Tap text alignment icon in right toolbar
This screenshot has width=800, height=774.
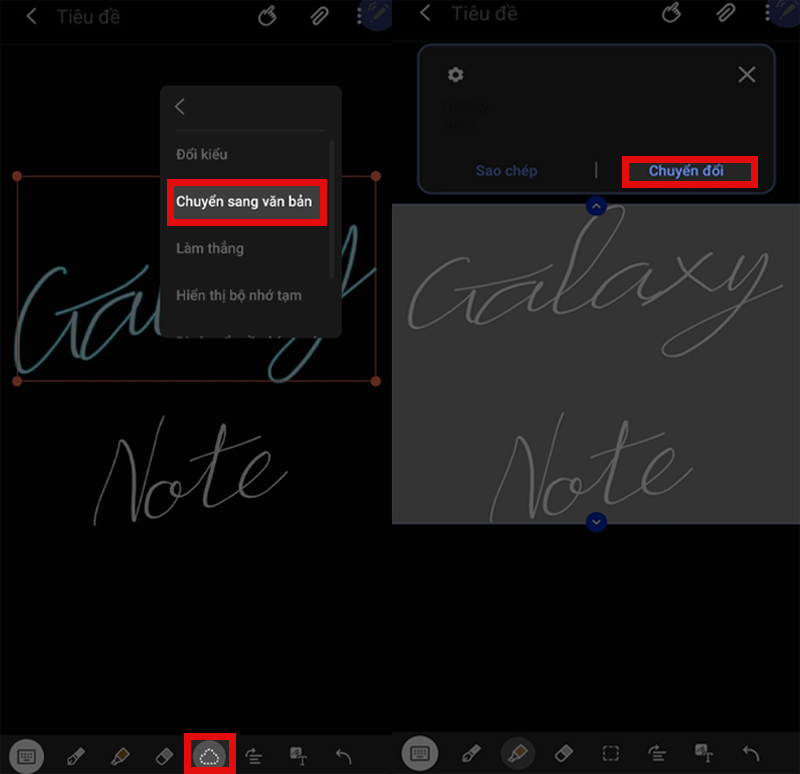pyautogui.click(x=658, y=753)
